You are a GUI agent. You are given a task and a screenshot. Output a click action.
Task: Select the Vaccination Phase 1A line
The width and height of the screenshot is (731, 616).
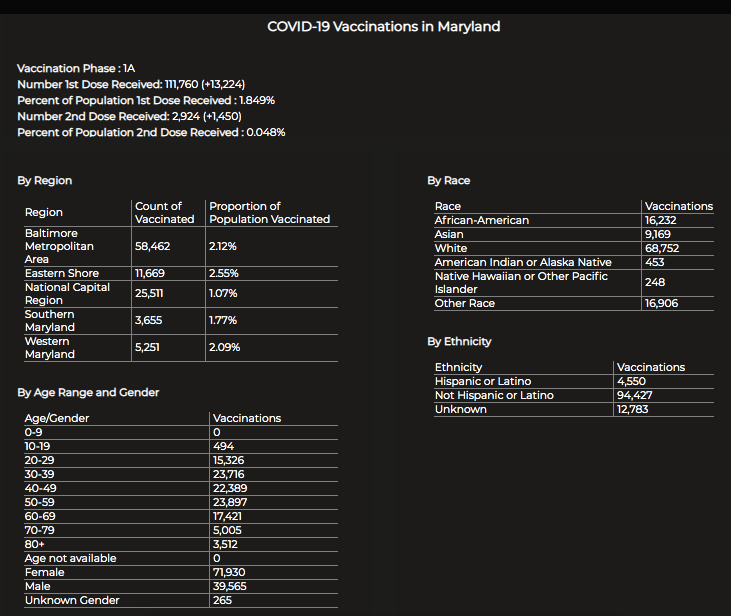pyautogui.click(x=76, y=68)
